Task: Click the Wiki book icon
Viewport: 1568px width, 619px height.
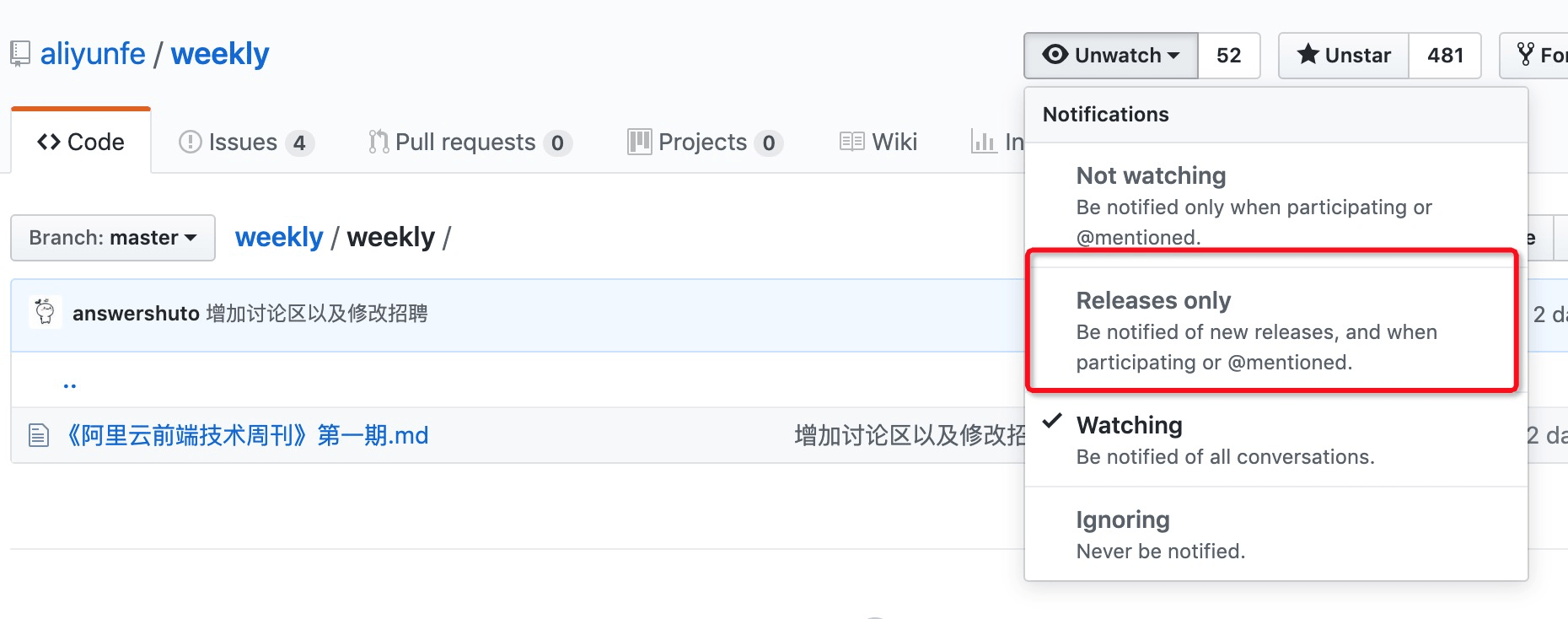Action: pos(852,142)
